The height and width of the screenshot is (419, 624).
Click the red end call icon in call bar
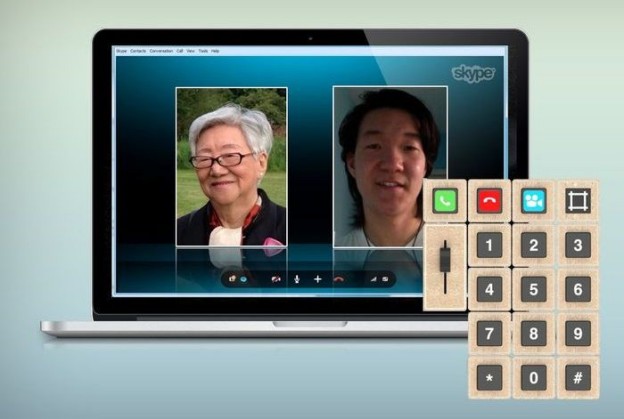click(x=339, y=279)
